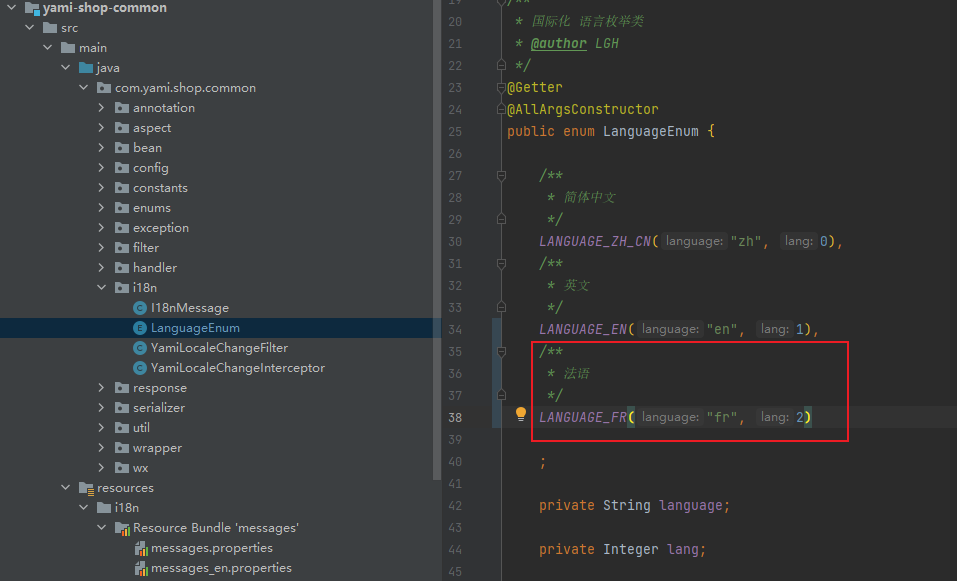Image resolution: width=957 pixels, height=581 pixels.
Task: Click the YamiLocaleChangeFilter class icon
Action: coord(141,348)
